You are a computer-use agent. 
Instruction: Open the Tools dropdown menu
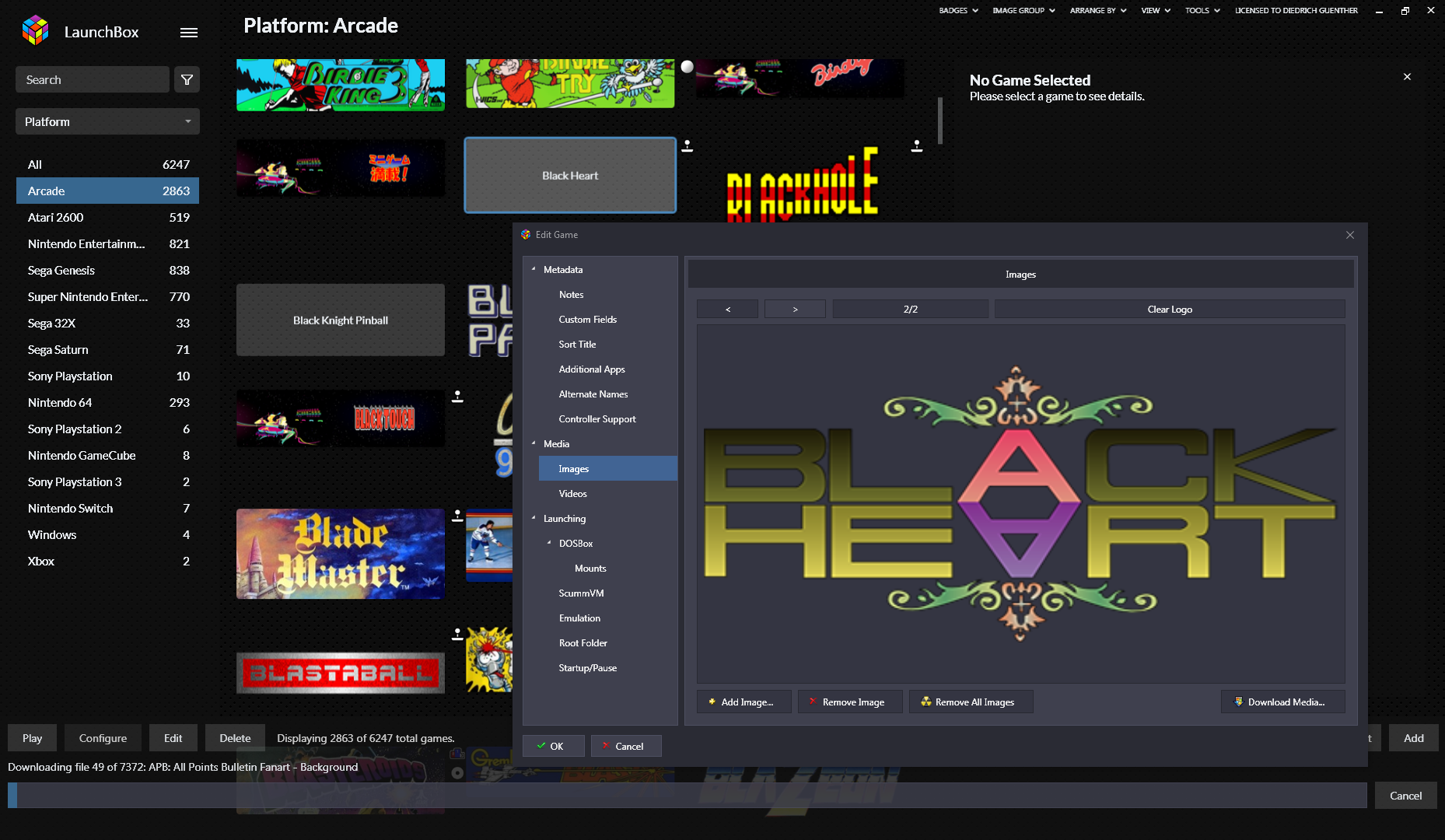point(1202,10)
